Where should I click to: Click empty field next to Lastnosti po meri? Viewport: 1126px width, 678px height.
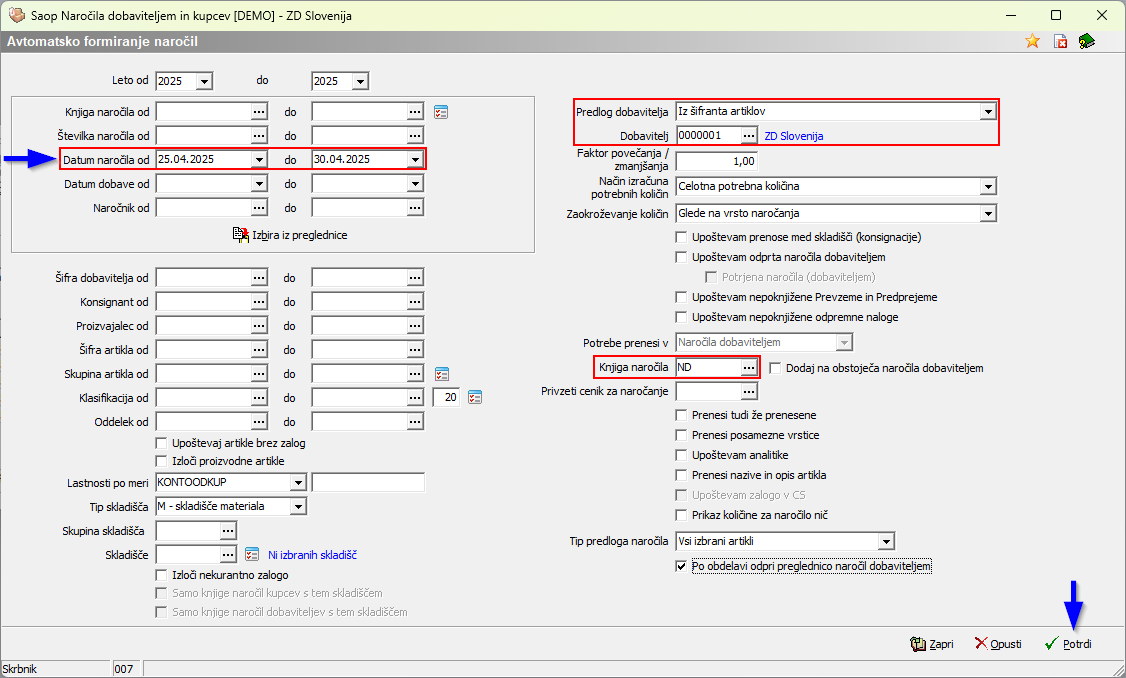click(x=368, y=483)
